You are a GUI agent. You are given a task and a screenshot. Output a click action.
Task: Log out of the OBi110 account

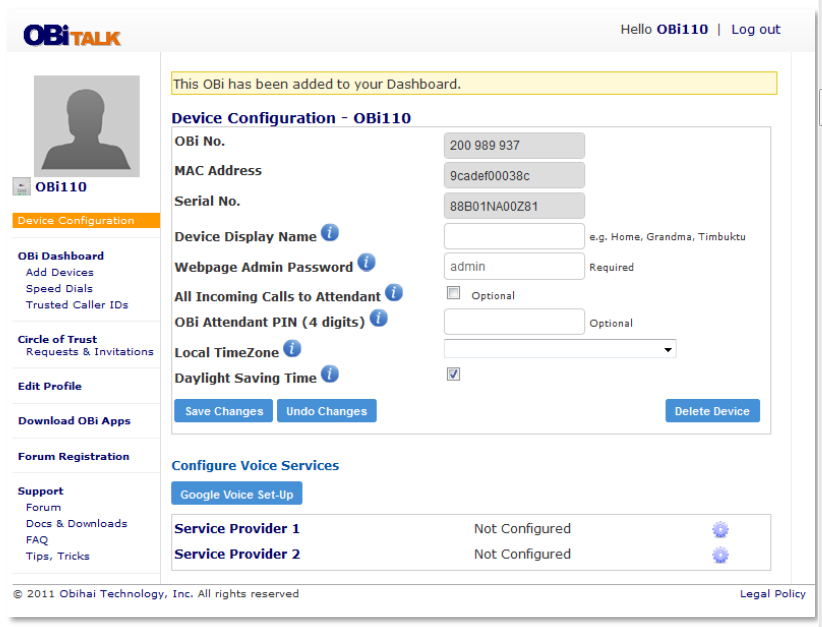coord(755,29)
